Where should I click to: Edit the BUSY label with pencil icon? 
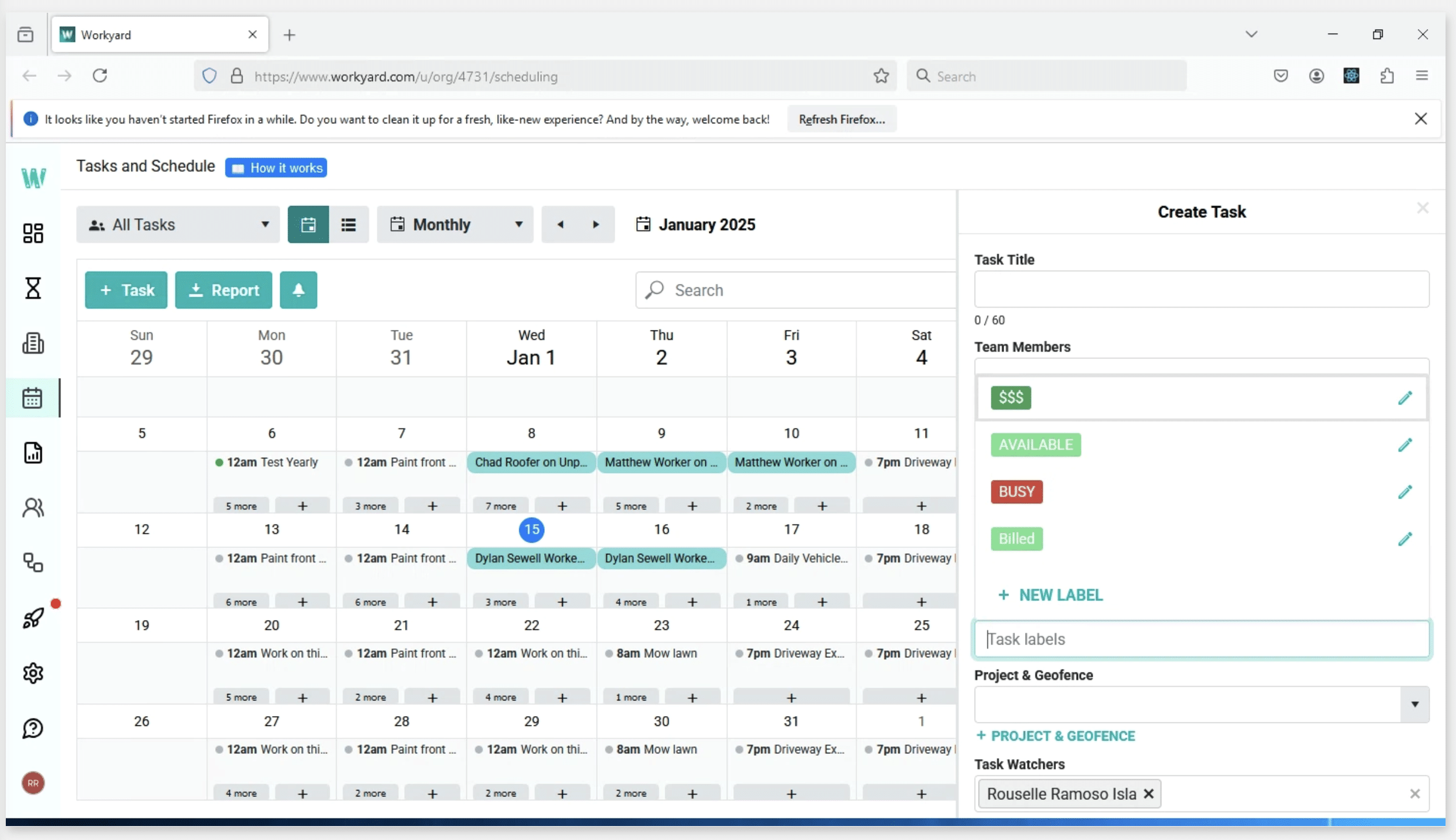pyautogui.click(x=1405, y=492)
